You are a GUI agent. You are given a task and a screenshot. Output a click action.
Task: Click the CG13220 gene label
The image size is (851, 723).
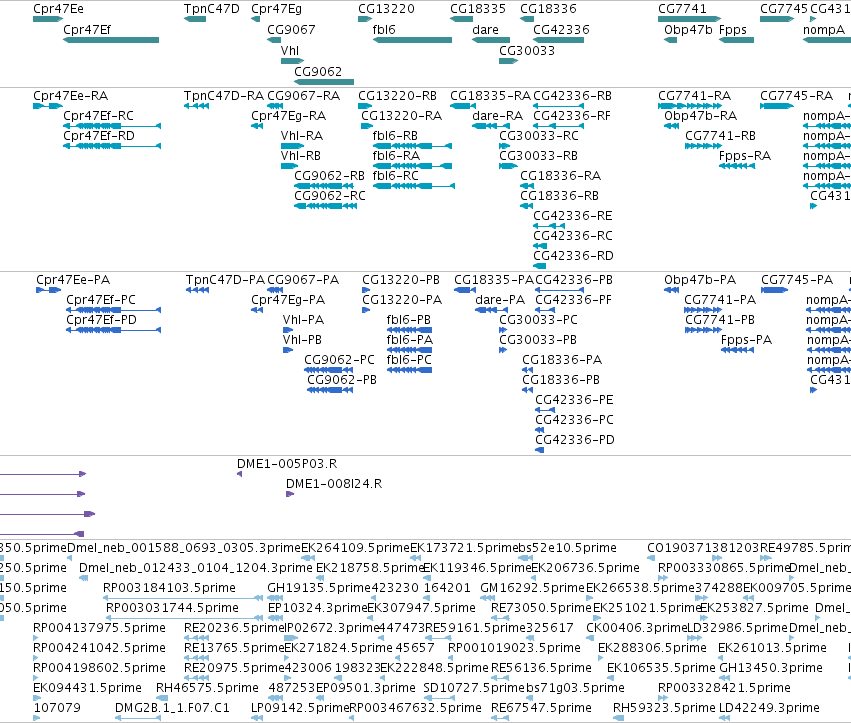(x=386, y=9)
